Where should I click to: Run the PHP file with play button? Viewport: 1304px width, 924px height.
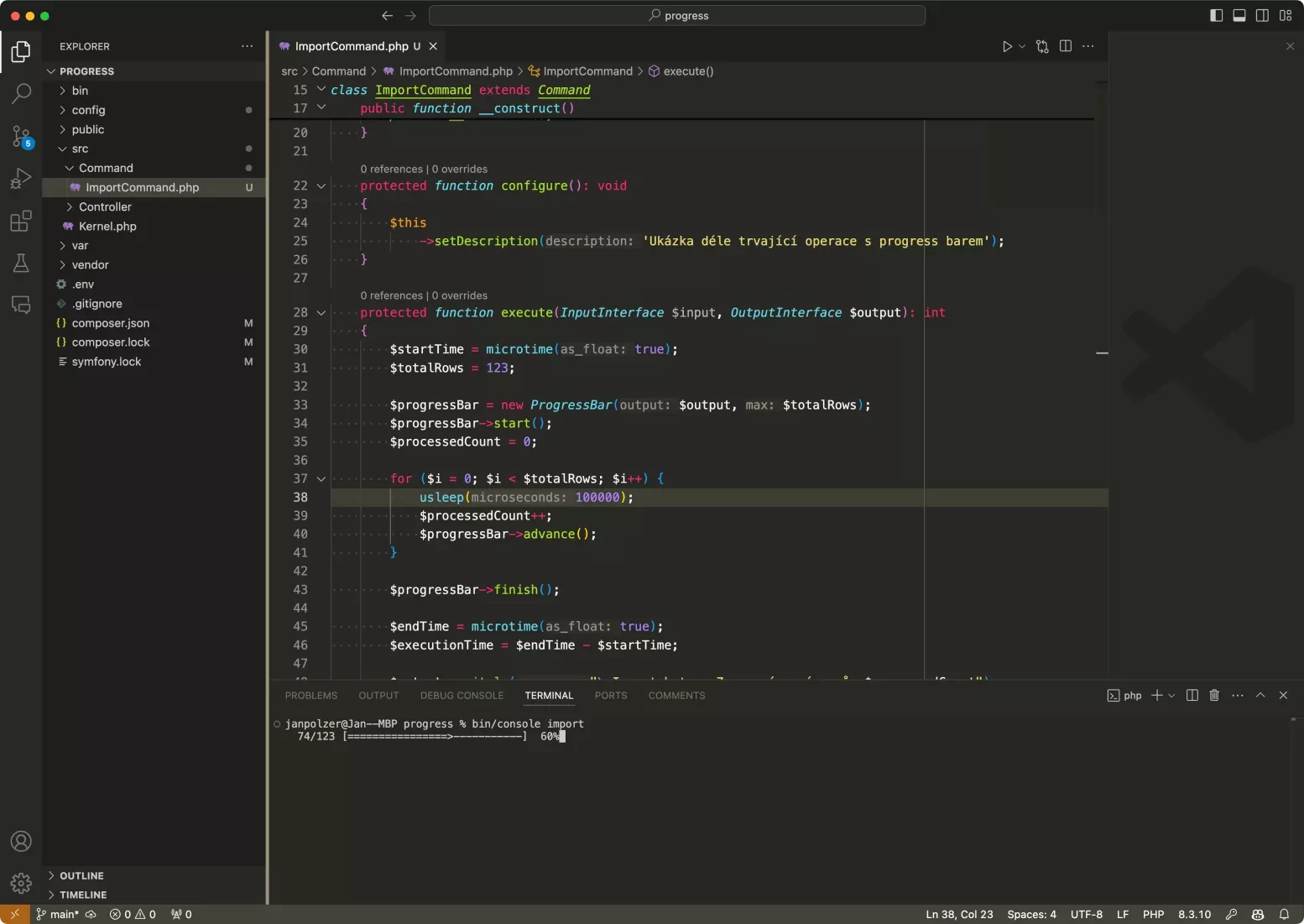pos(1007,46)
